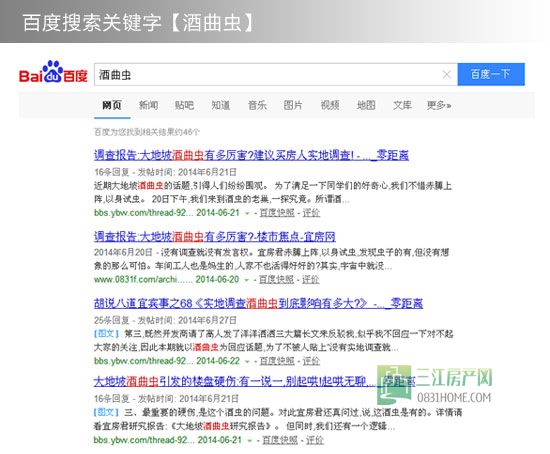Click 评价 for the first result
550x454 pixels.
click(x=311, y=213)
